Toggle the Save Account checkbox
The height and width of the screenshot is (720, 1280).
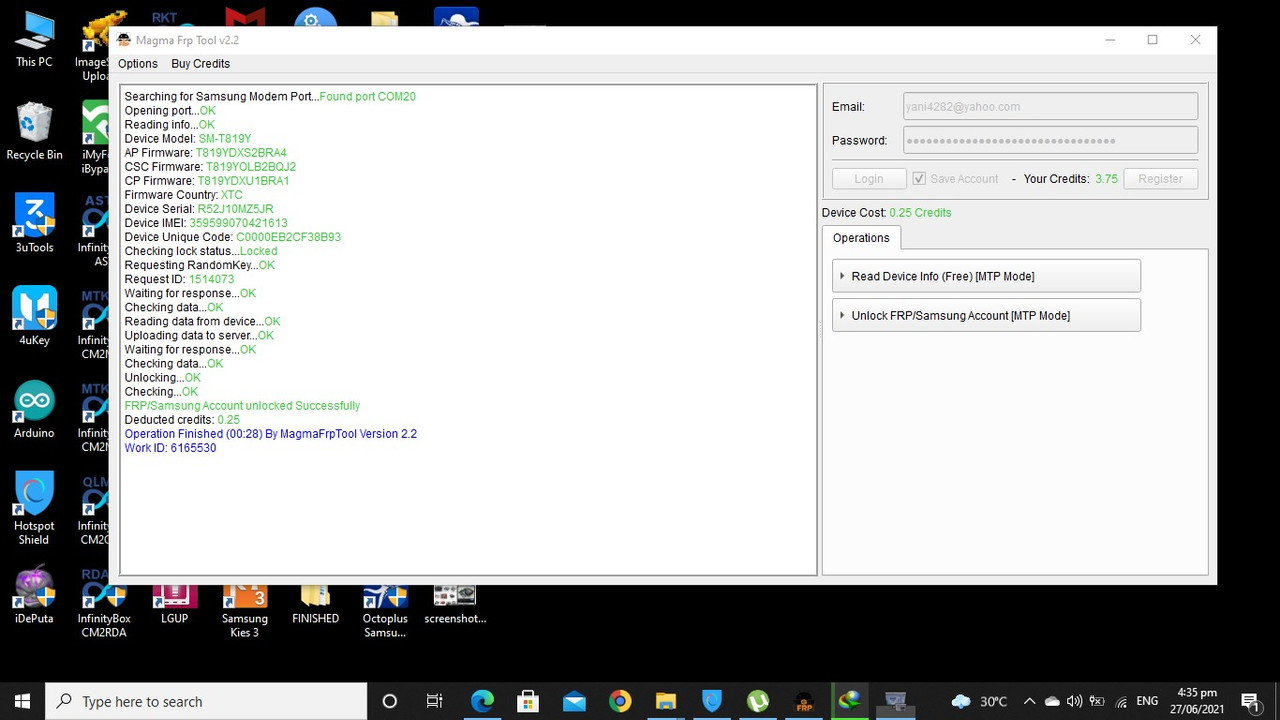click(x=919, y=179)
